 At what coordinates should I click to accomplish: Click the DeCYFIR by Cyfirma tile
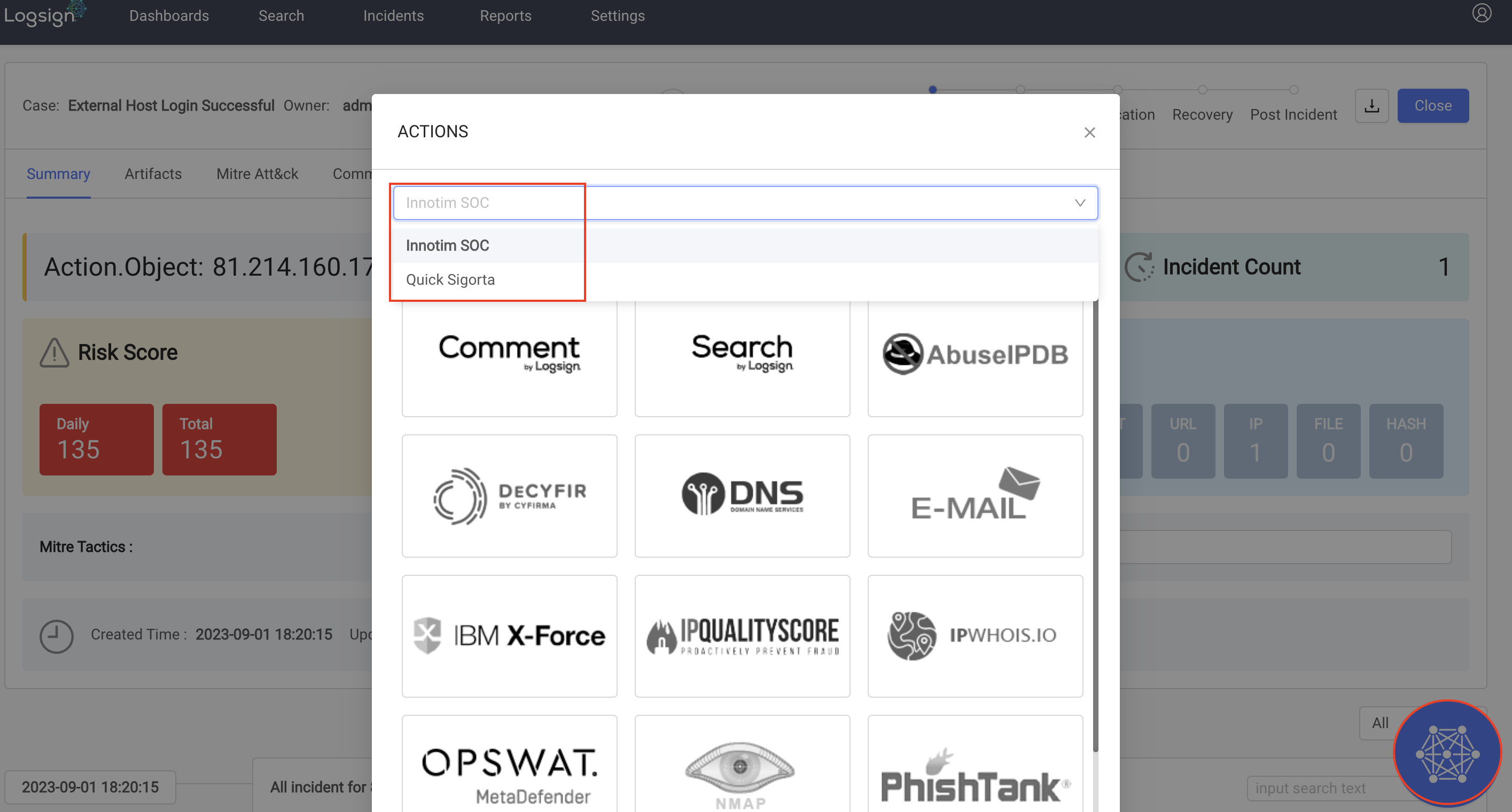click(509, 495)
